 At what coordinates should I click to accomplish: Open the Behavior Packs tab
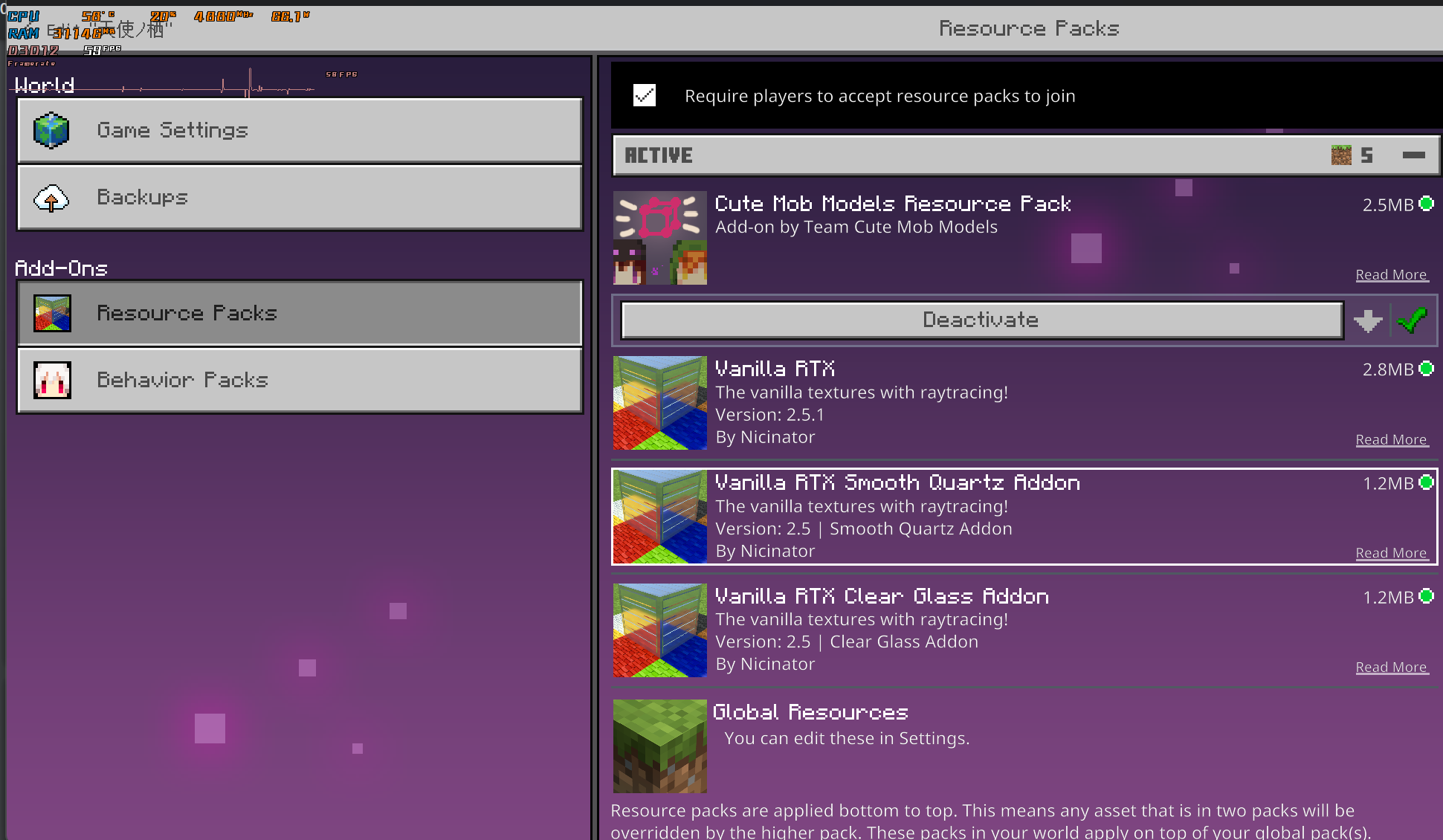[x=300, y=380]
